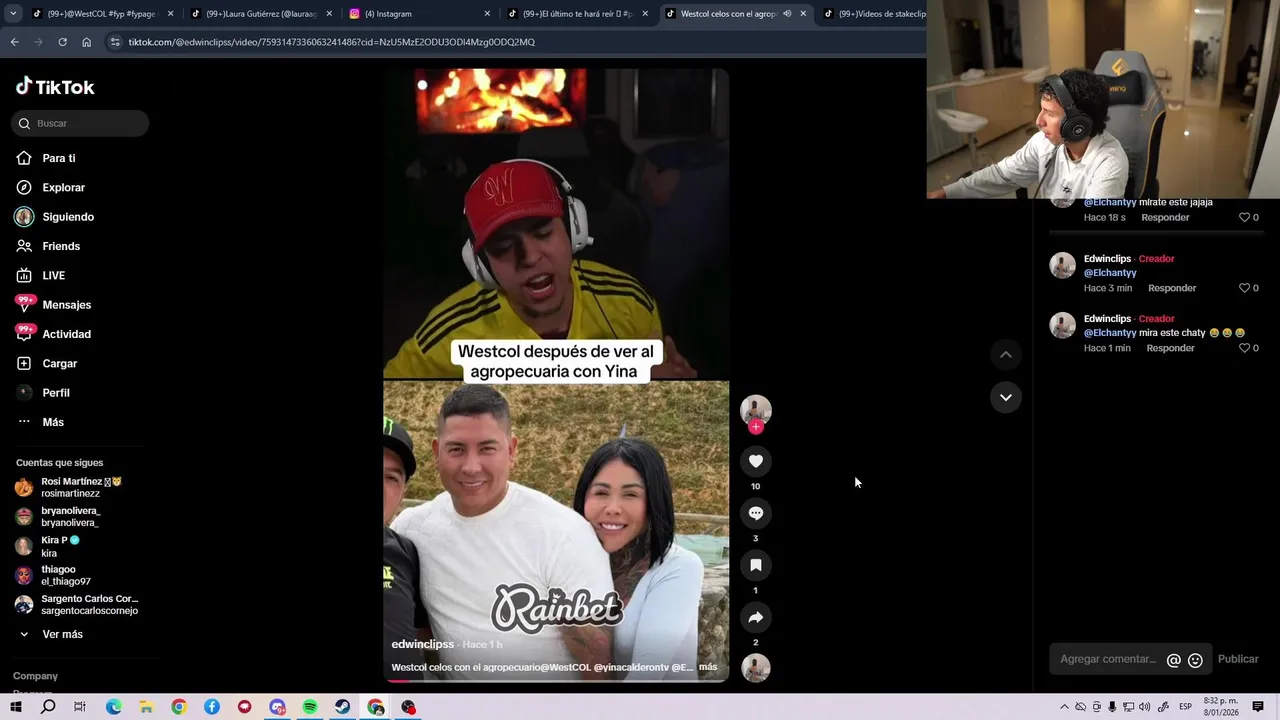Open sound disc thumbnail below share

pyautogui.click(x=755, y=668)
